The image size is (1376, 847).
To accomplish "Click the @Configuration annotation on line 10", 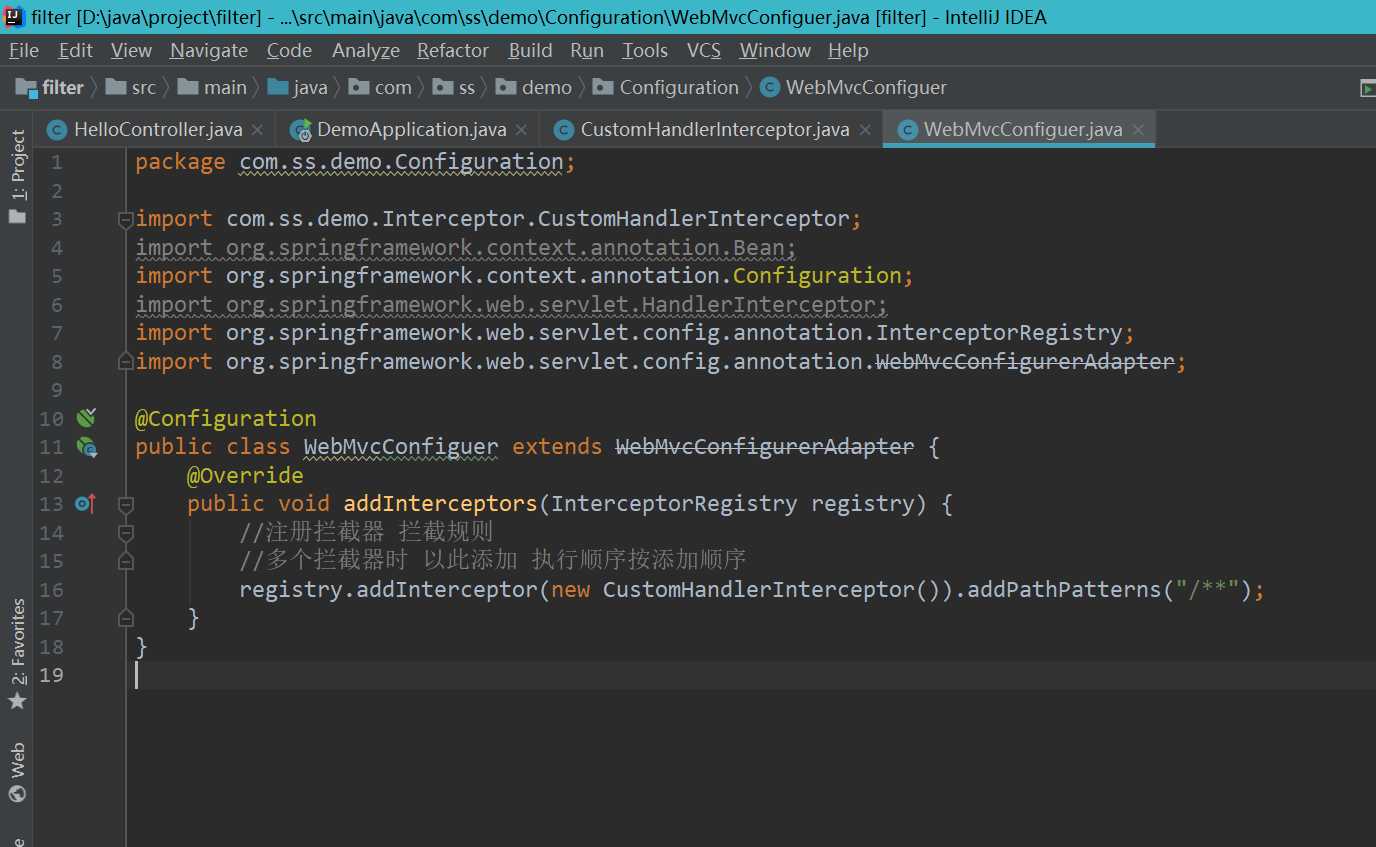I will pos(226,418).
